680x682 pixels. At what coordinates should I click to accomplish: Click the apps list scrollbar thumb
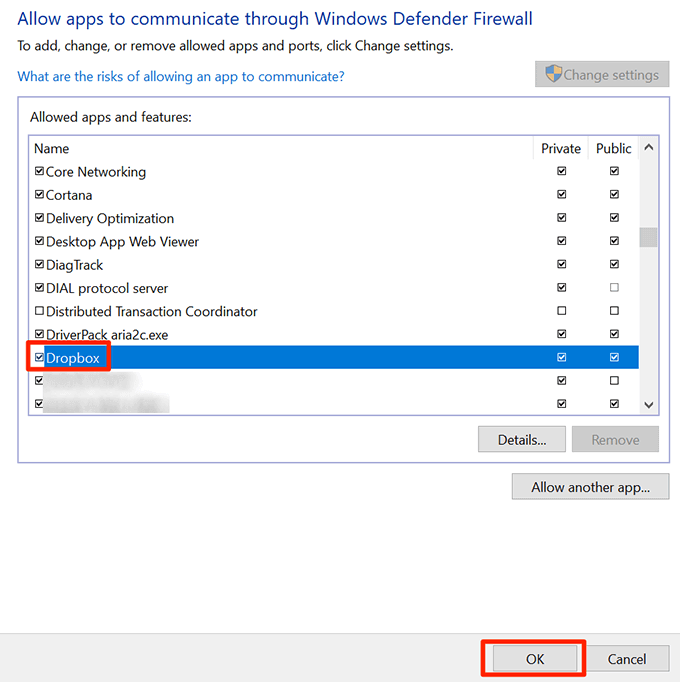[x=648, y=237]
